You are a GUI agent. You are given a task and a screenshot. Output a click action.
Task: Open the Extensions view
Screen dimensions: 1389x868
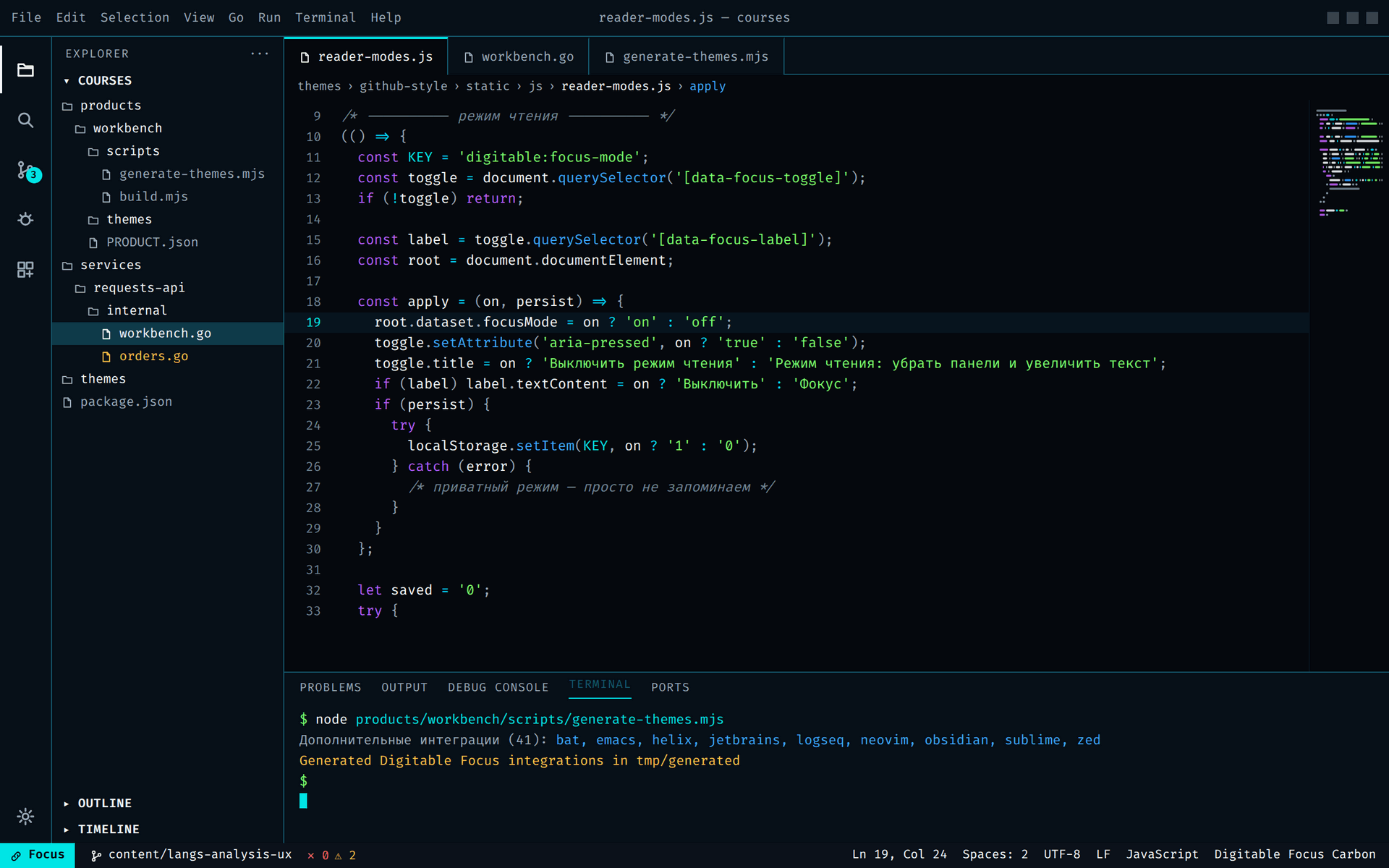tap(25, 270)
